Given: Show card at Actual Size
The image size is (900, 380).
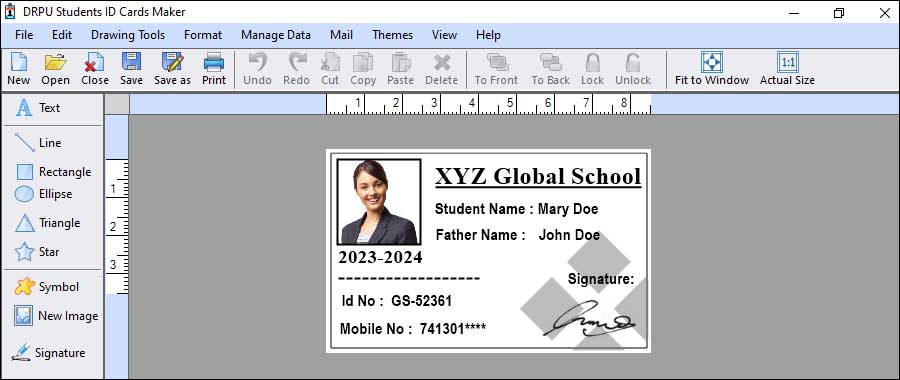Looking at the screenshot, I should (788, 69).
